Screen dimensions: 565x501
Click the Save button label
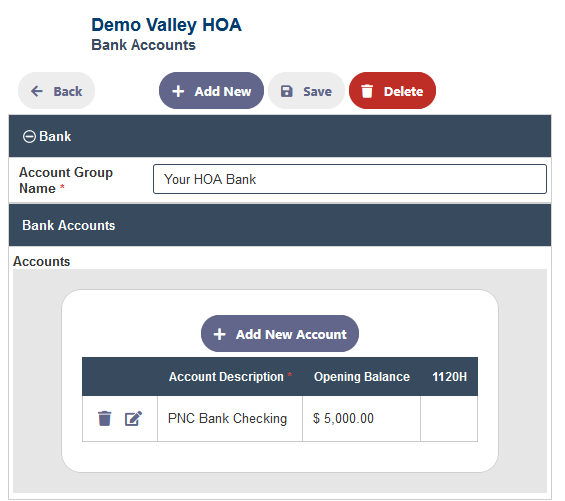317,92
